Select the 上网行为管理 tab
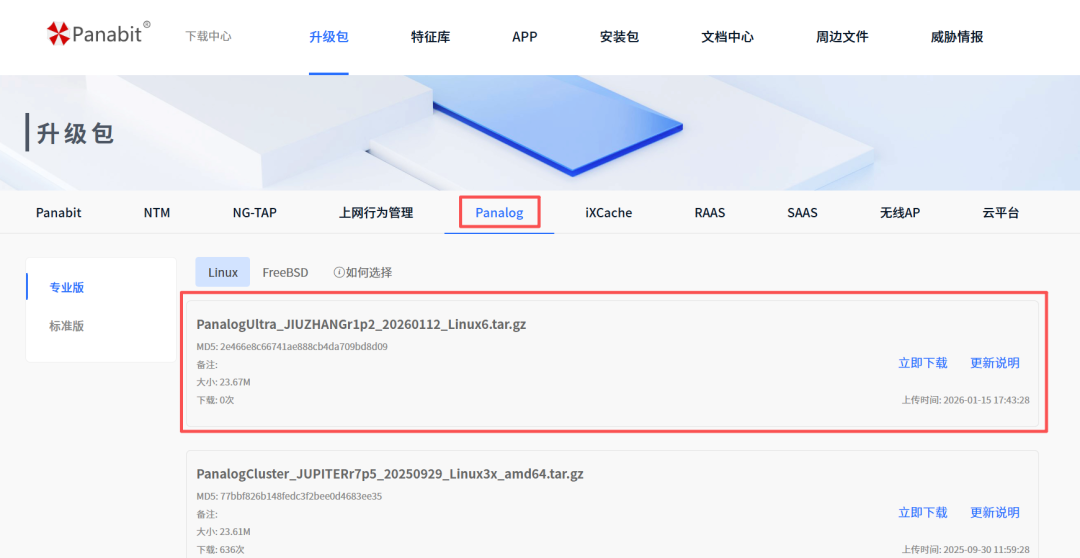Image resolution: width=1080 pixels, height=558 pixels. pos(376,213)
